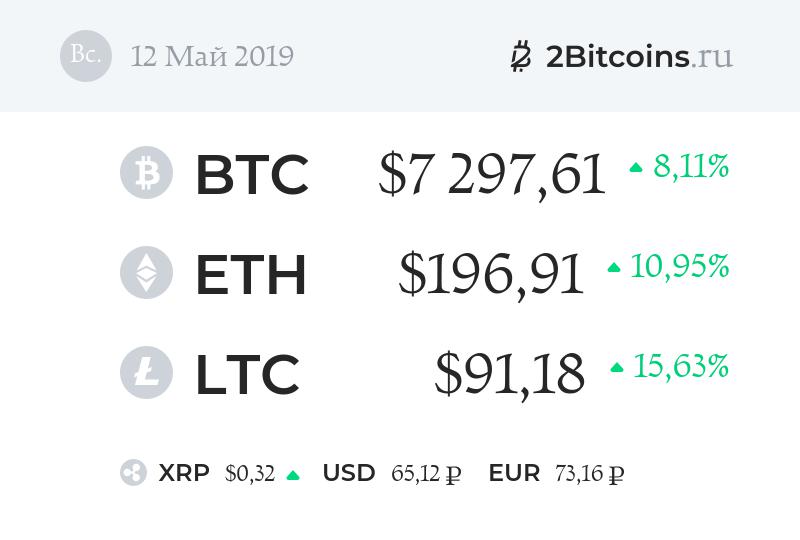Click the EUR rate 73,16 ₽

click(590, 474)
